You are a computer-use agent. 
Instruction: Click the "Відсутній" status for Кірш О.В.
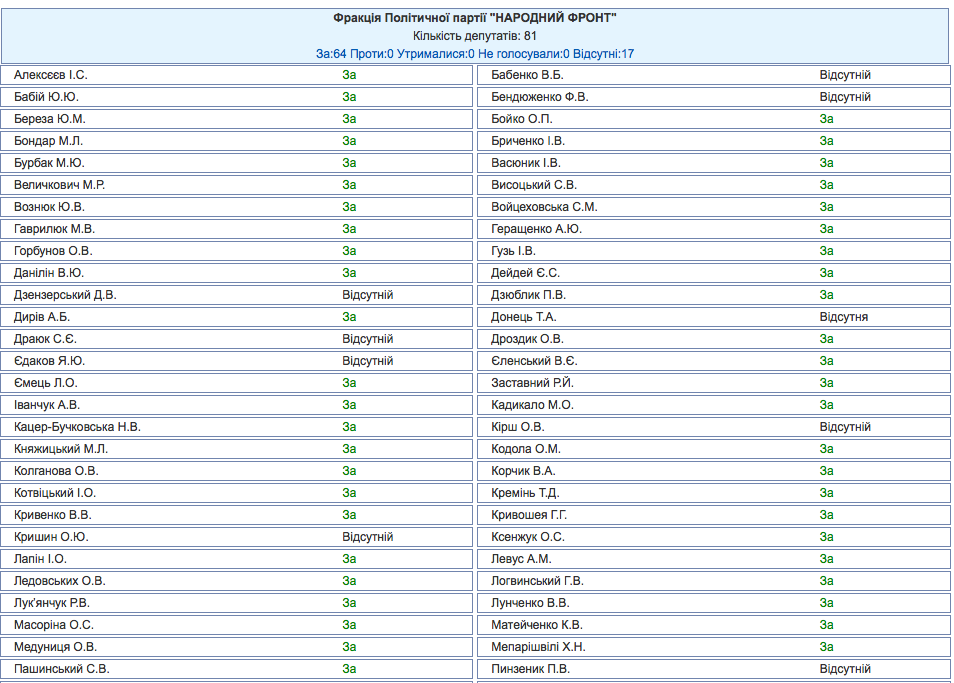click(x=845, y=427)
